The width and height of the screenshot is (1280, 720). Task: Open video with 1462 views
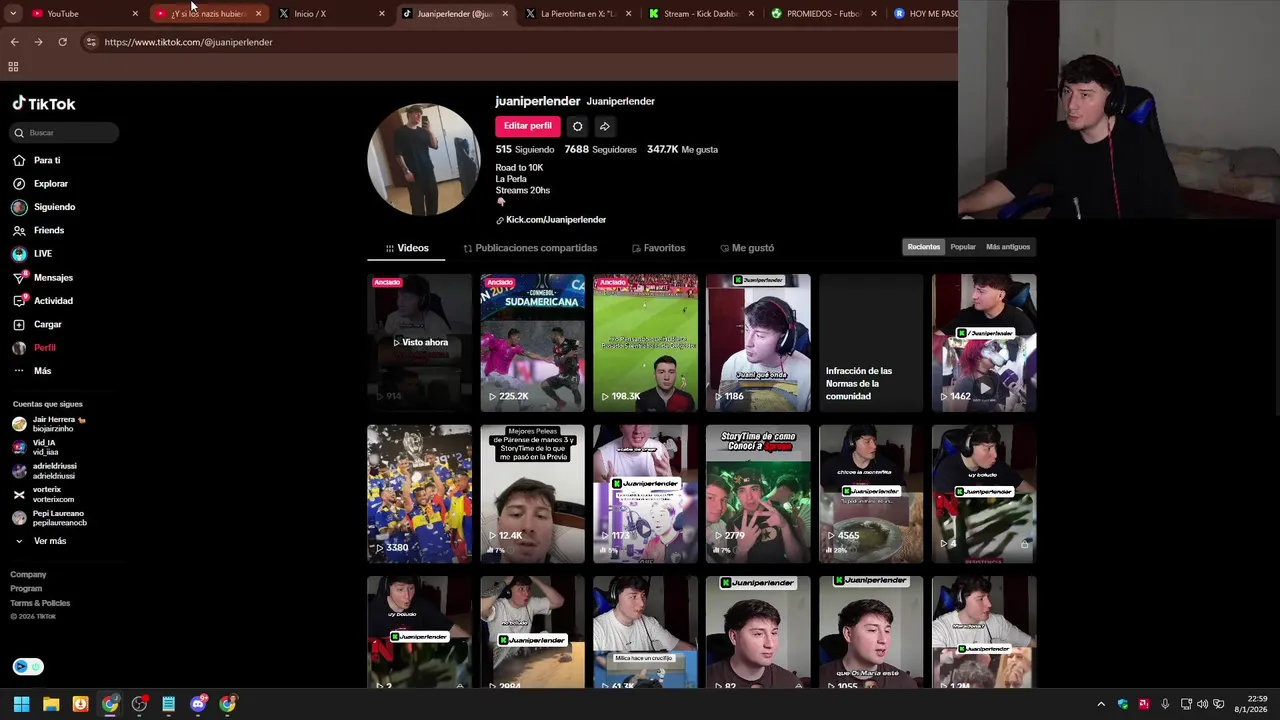(x=984, y=343)
